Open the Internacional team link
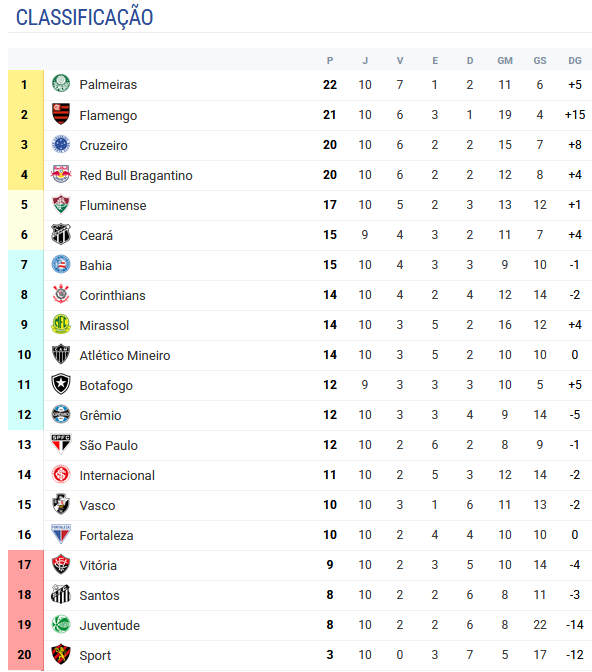 tap(117, 475)
